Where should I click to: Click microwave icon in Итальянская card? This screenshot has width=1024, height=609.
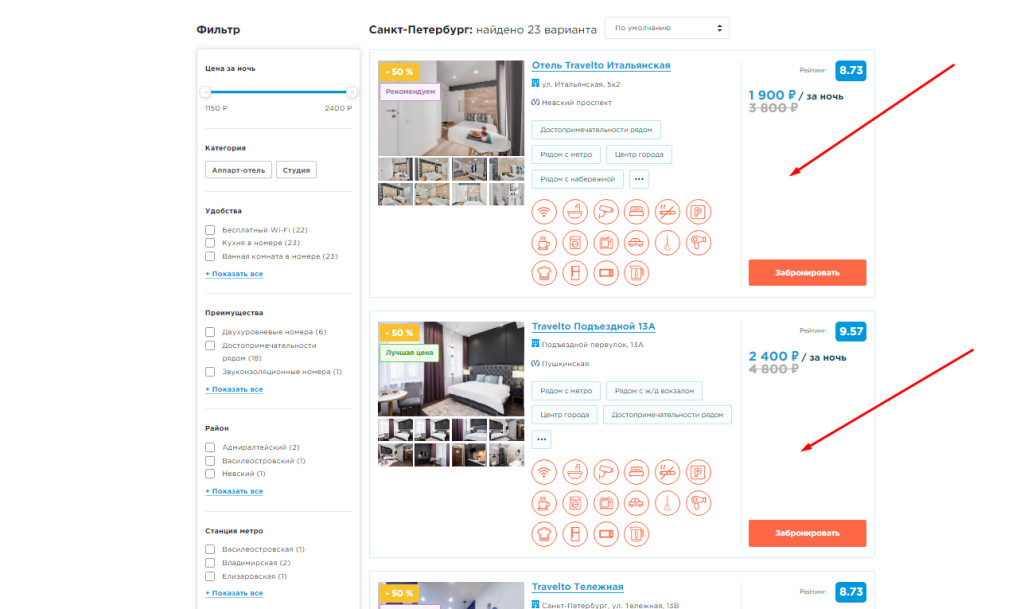pos(605,273)
